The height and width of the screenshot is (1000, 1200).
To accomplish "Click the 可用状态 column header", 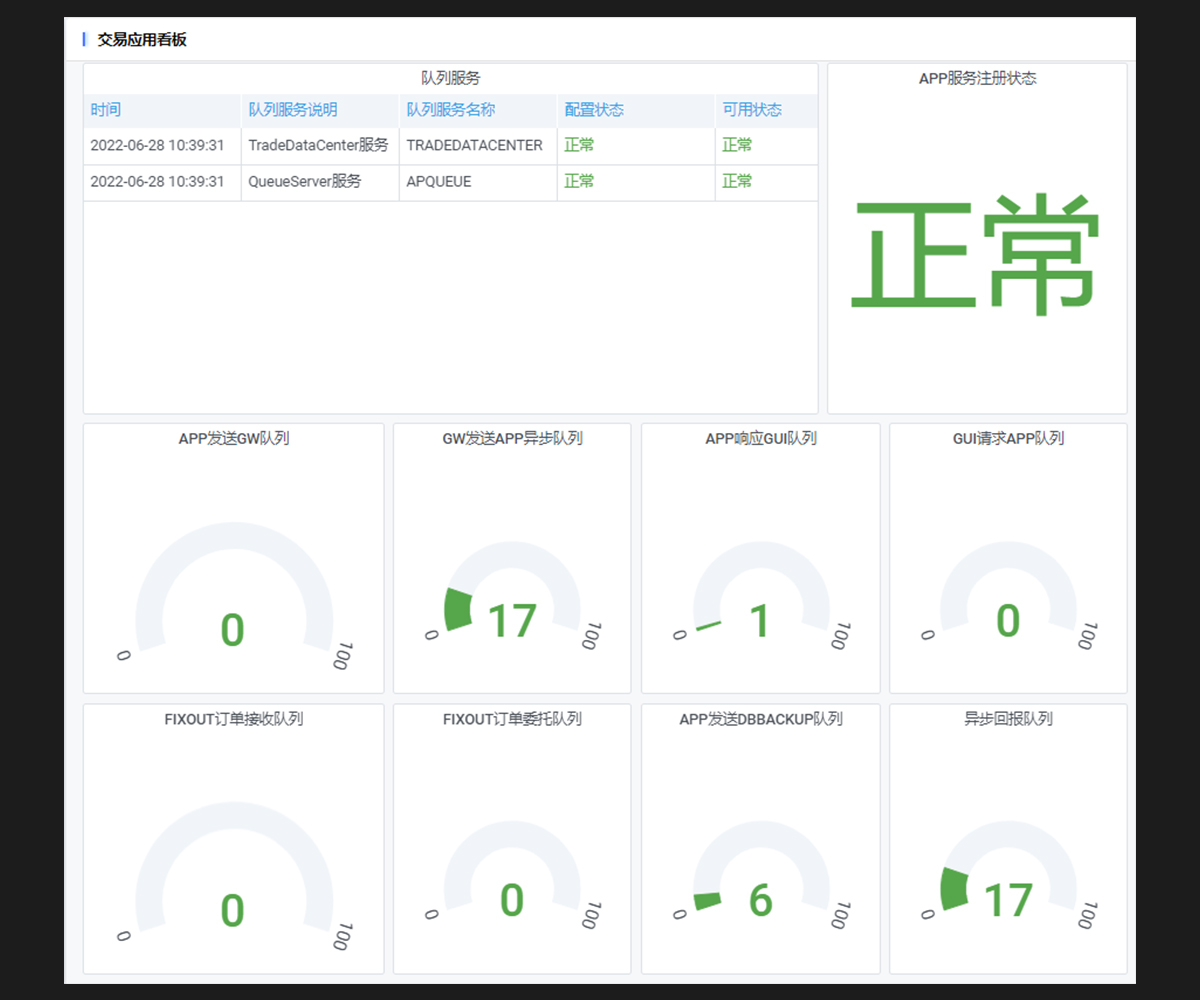I will point(752,110).
